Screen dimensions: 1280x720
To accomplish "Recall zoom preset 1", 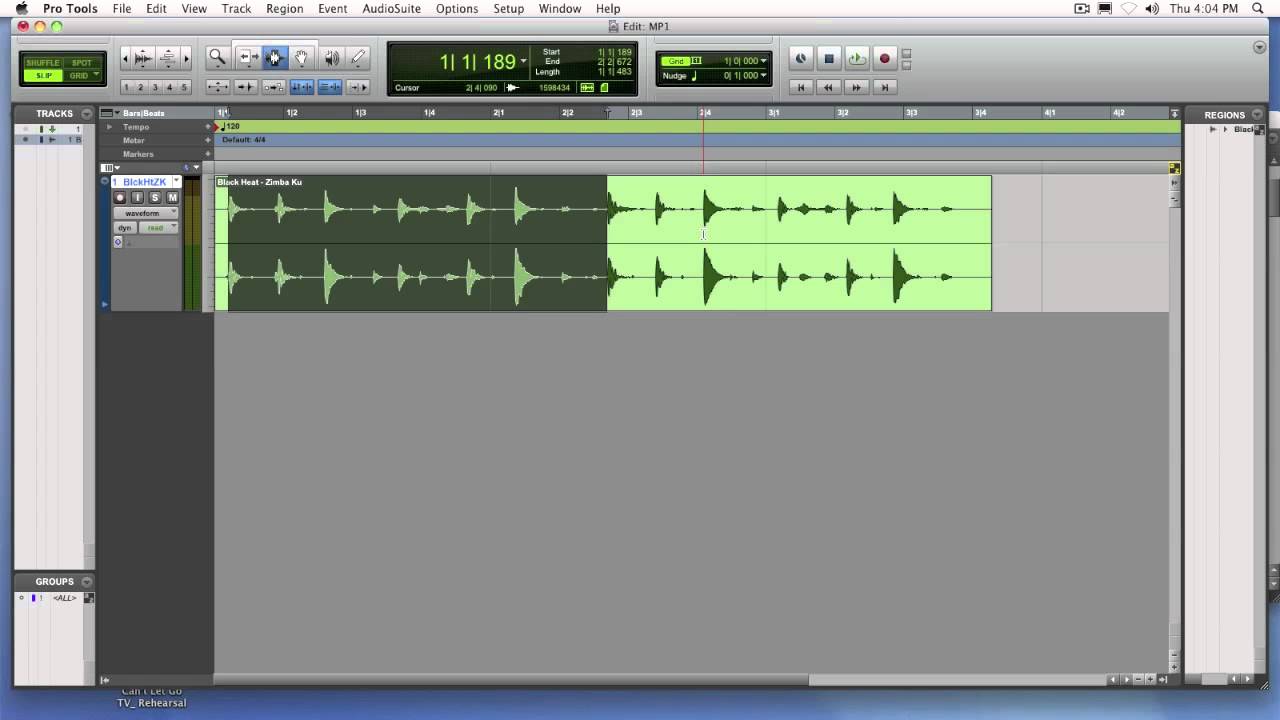I will point(126,87).
